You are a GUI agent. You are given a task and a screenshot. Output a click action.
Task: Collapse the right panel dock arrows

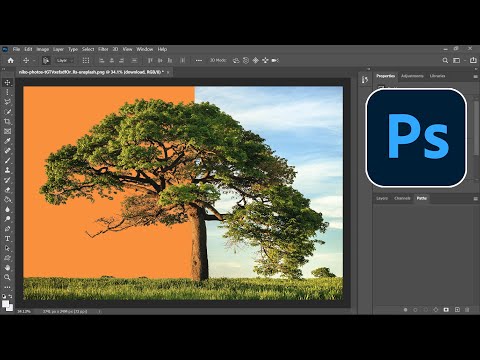[475, 69]
